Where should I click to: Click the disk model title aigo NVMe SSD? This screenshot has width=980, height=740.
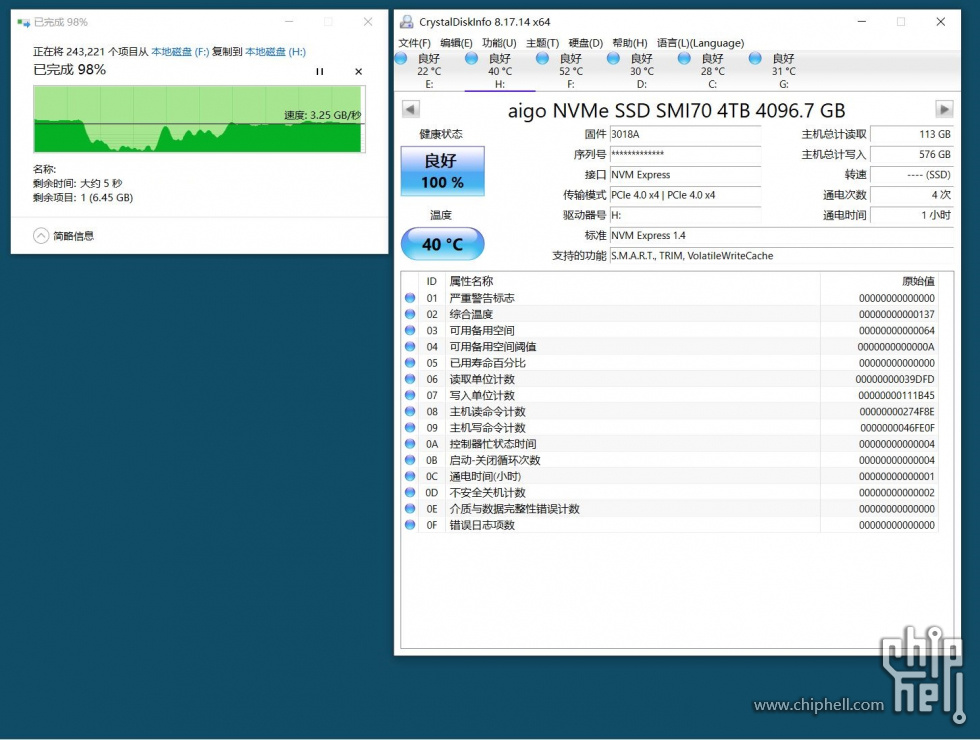[676, 111]
